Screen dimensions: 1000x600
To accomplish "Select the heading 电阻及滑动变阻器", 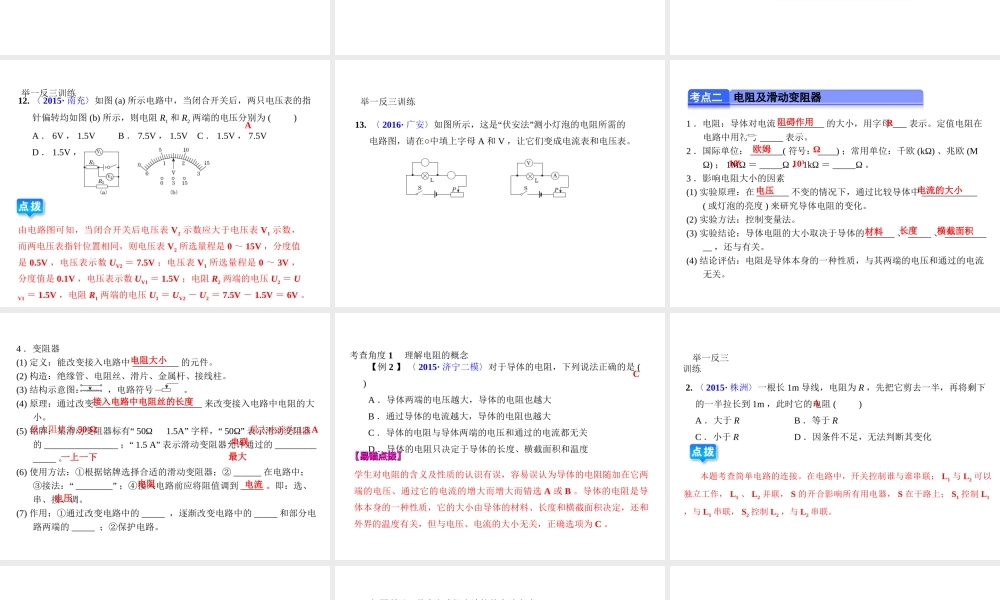I will pos(777,98).
